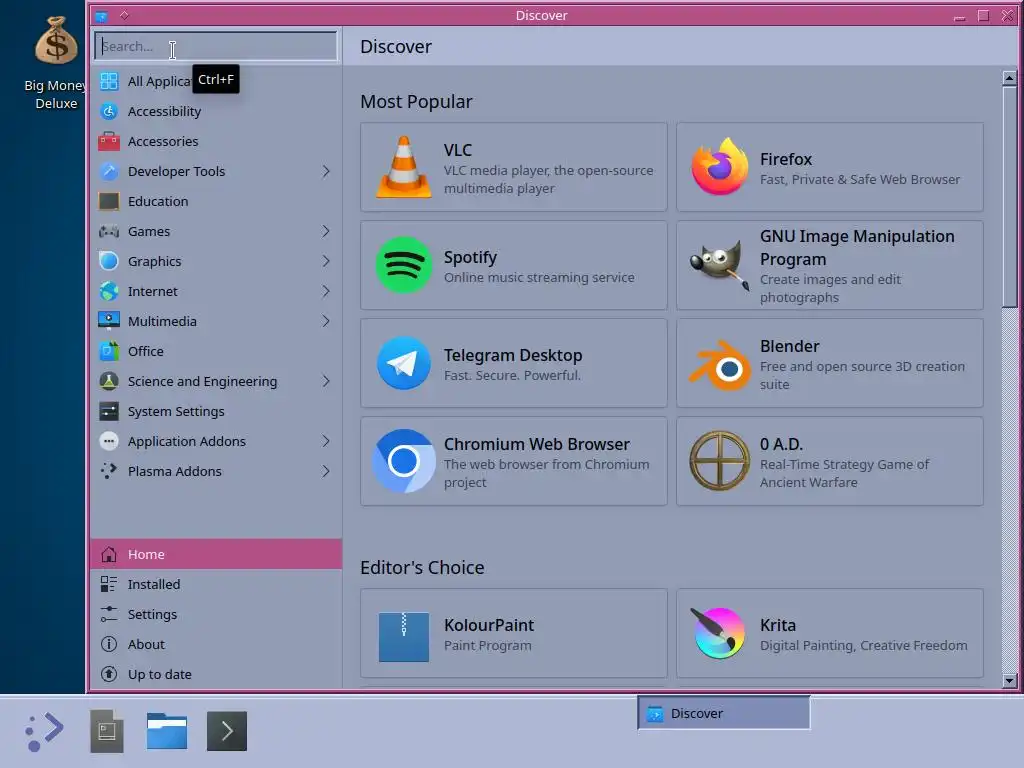Launch the taskbar terminal icon
Viewport: 1024px width, 768px height.
pos(227,731)
